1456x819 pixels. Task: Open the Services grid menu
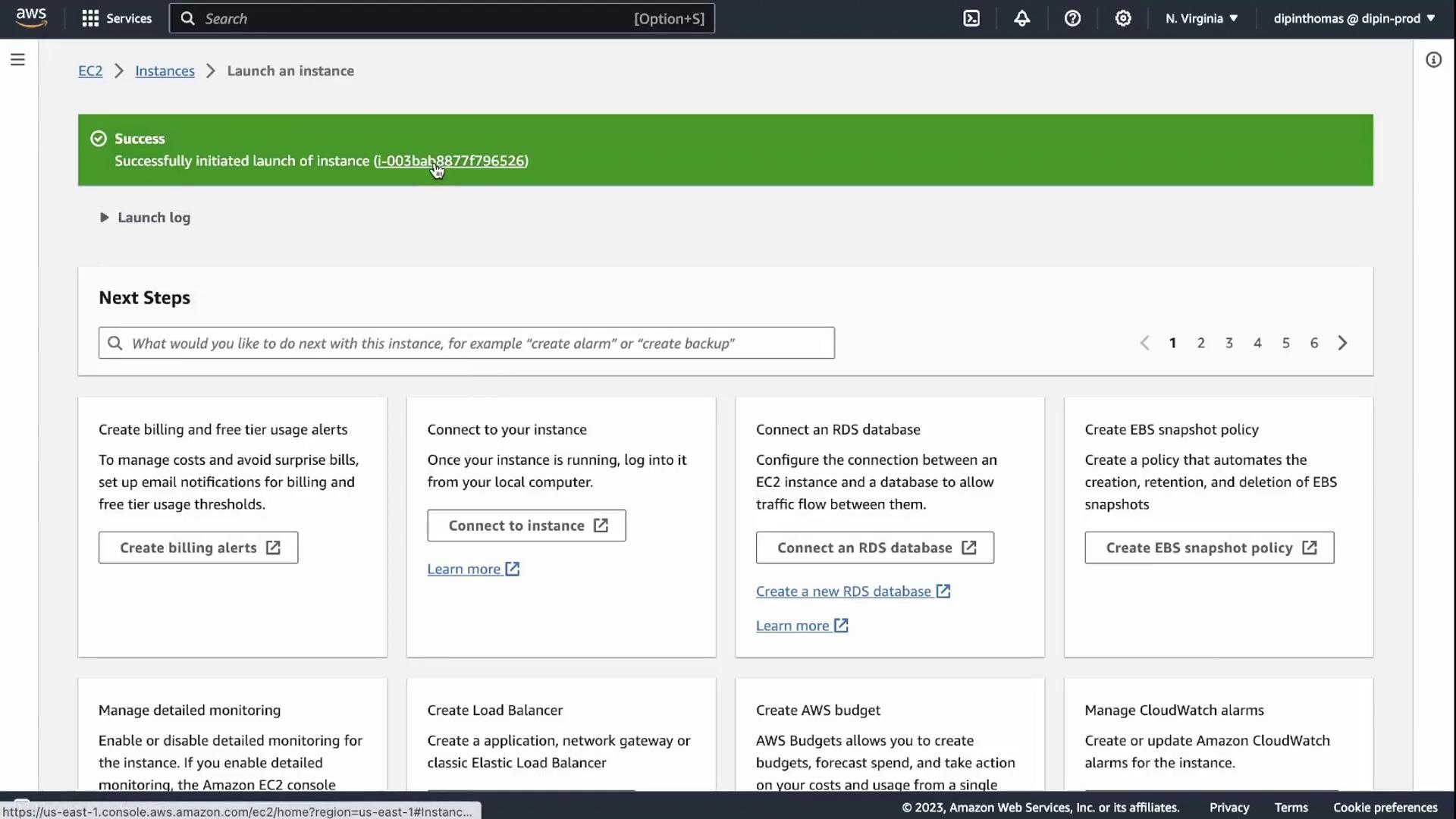[x=117, y=18]
